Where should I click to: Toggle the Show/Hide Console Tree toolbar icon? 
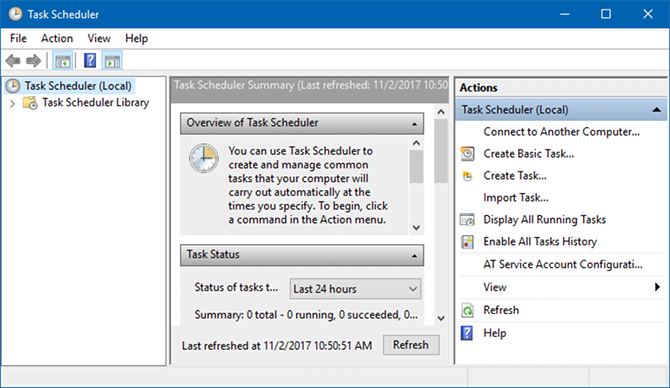63,61
